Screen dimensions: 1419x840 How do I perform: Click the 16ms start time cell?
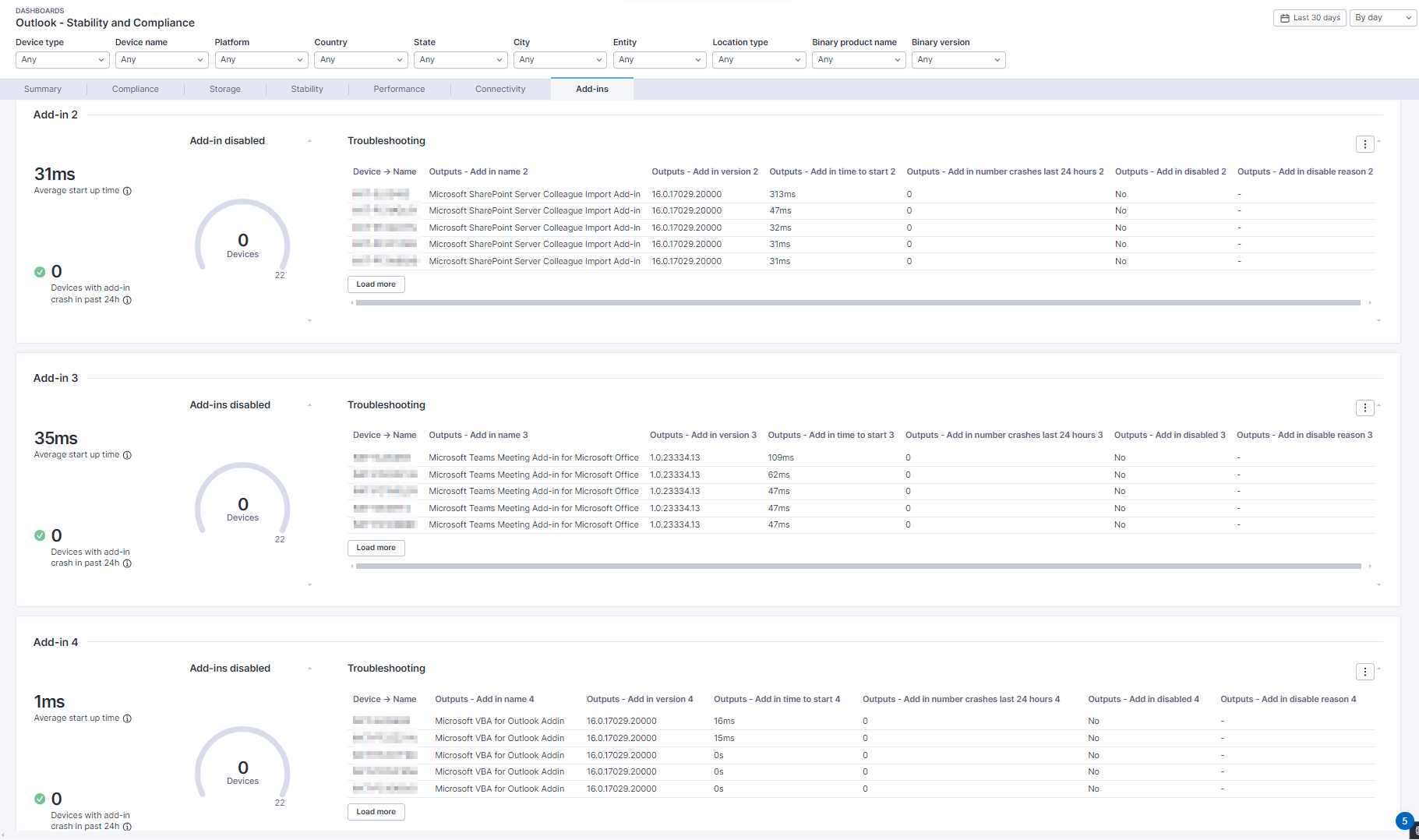pos(724,722)
